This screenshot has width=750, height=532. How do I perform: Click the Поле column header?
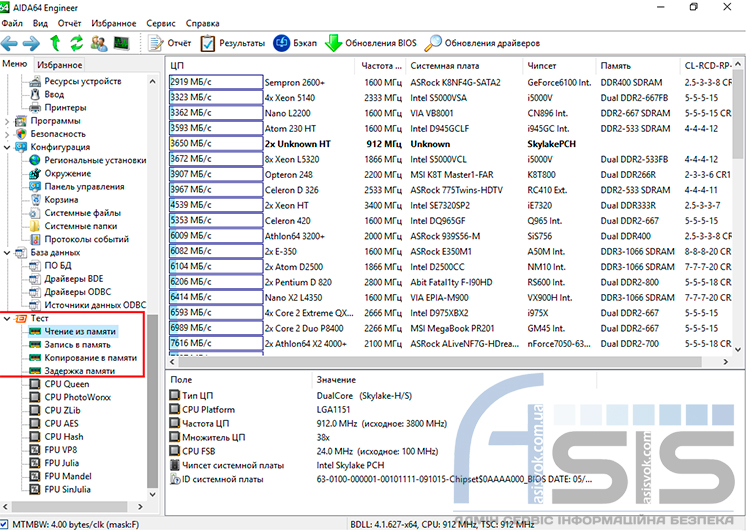point(239,380)
